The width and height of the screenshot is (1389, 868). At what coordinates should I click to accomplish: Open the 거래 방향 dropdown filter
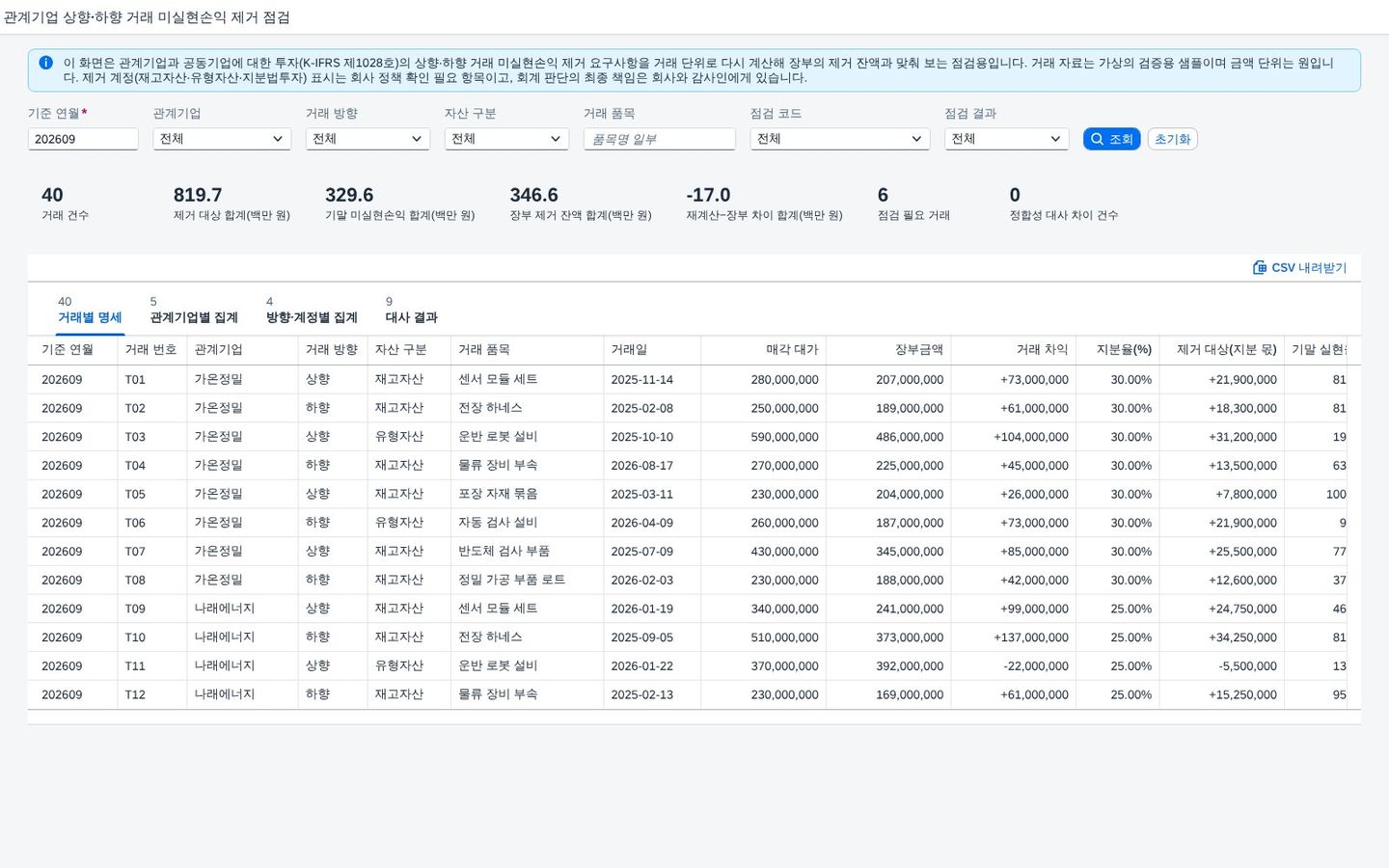[368, 139]
